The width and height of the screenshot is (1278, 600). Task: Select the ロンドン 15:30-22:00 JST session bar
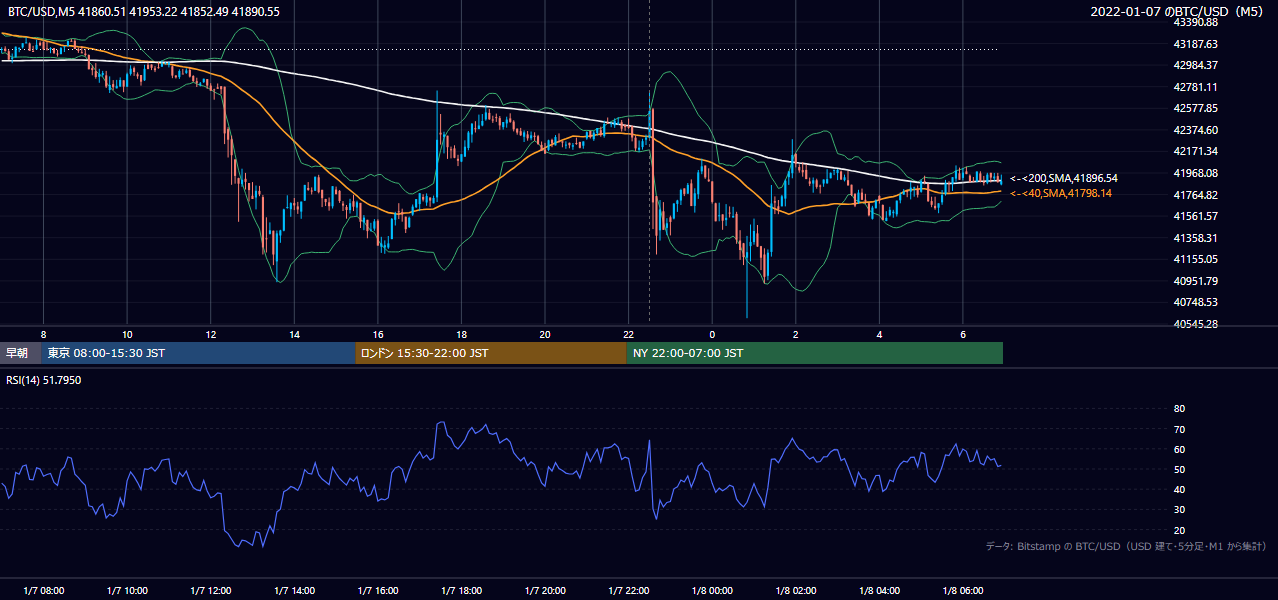[x=491, y=353]
